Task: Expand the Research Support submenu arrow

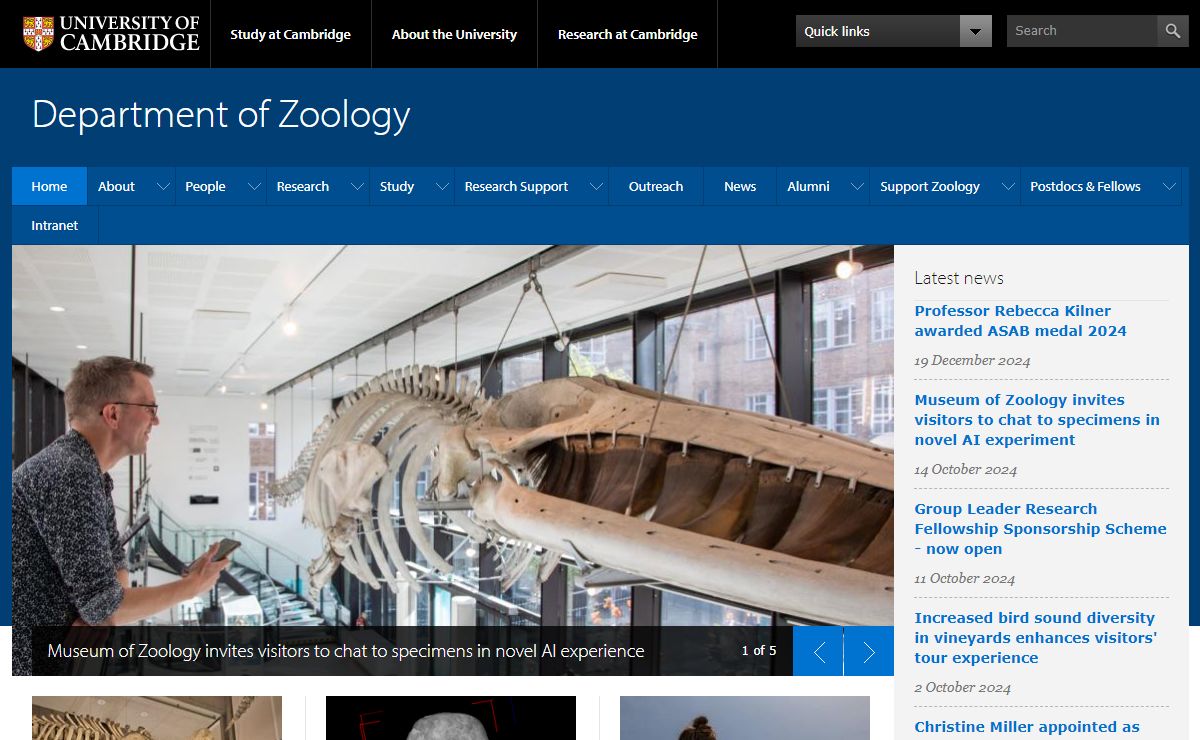Action: pyautogui.click(x=596, y=187)
